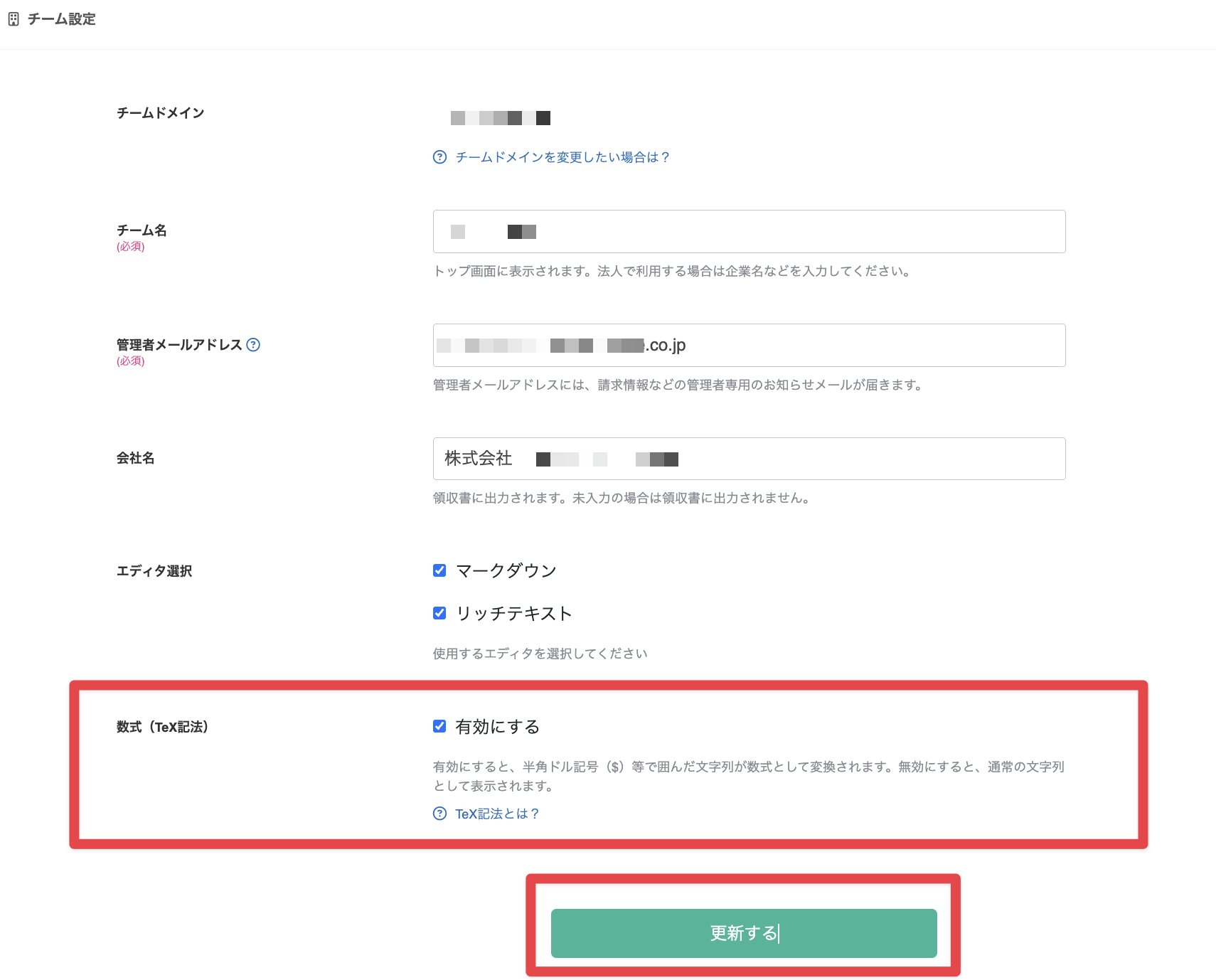Click the 会社名 field label
The height and width of the screenshot is (980, 1216).
pyautogui.click(x=135, y=458)
